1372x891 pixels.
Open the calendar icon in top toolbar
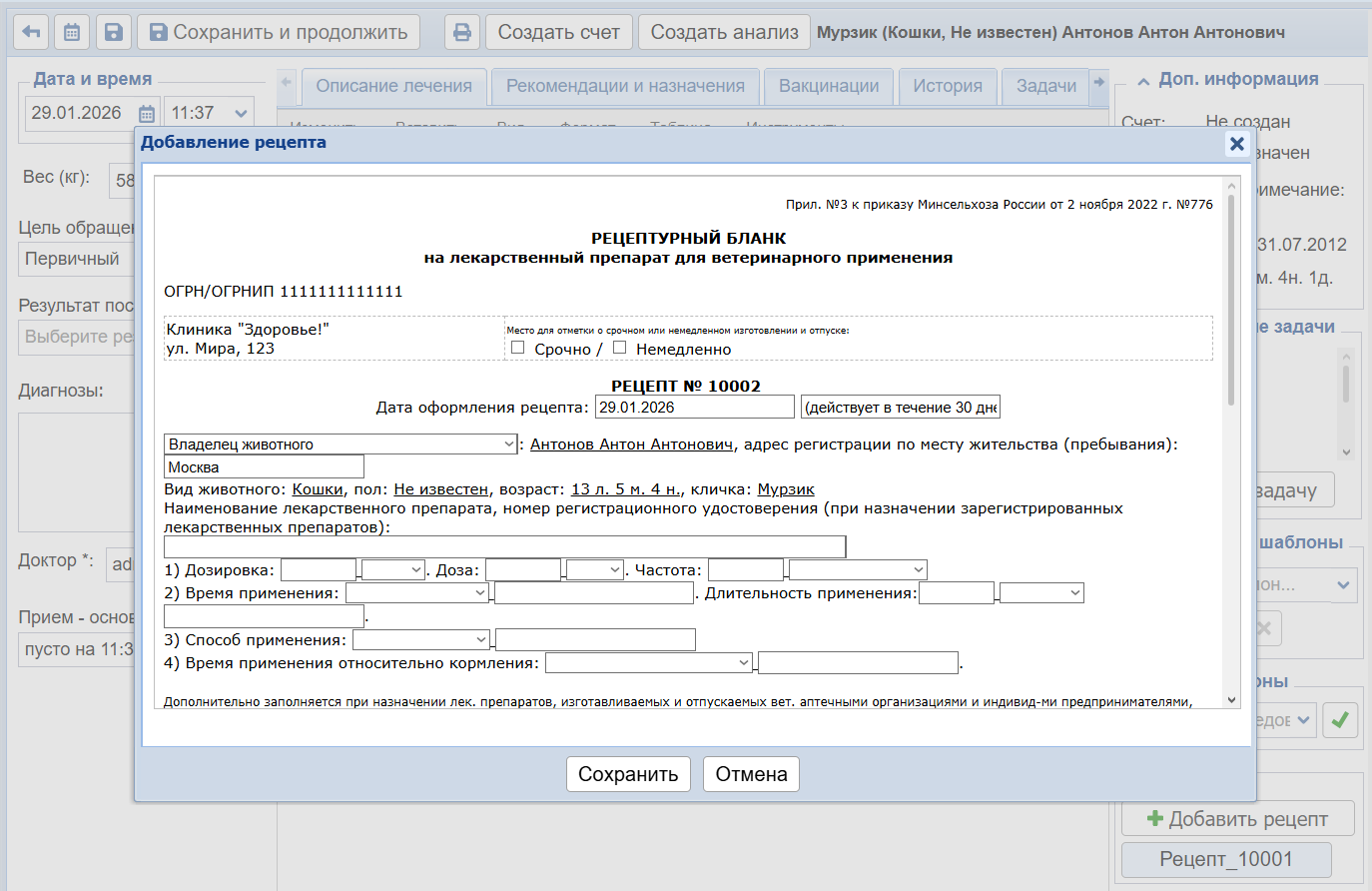72,32
